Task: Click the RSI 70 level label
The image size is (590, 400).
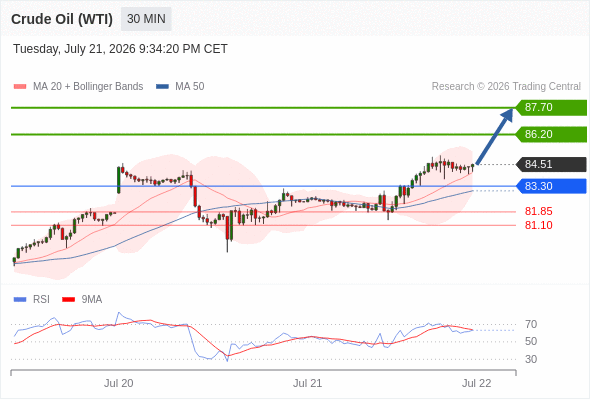Action: (x=531, y=324)
